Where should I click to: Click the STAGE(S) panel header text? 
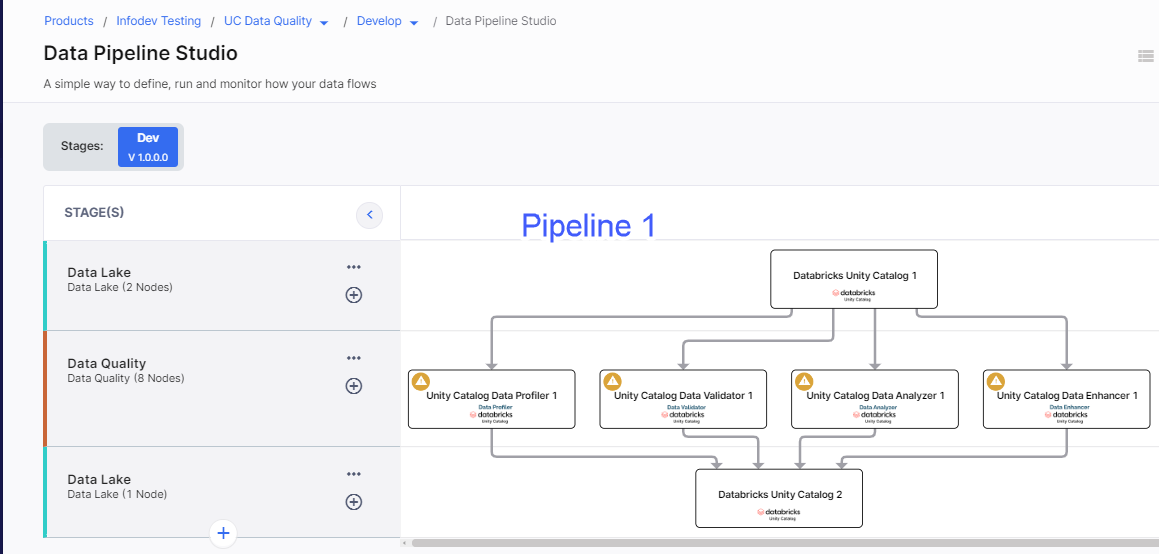(95, 213)
